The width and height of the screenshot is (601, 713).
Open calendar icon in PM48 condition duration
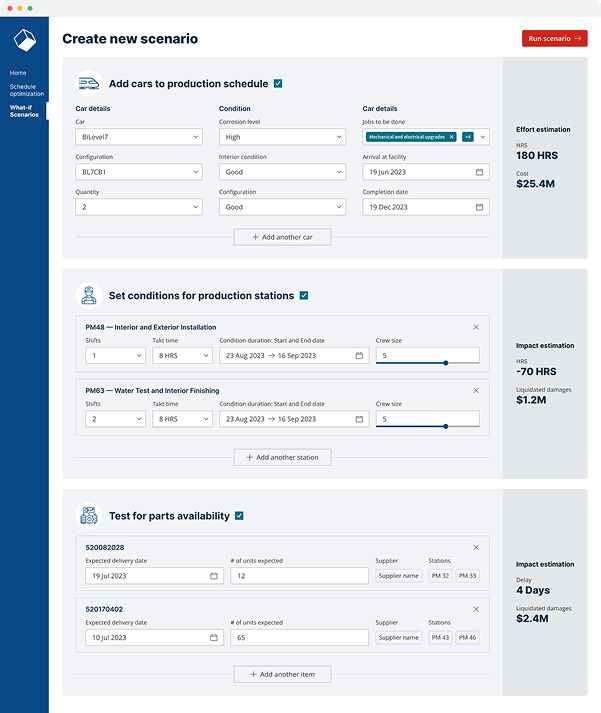[x=359, y=356]
